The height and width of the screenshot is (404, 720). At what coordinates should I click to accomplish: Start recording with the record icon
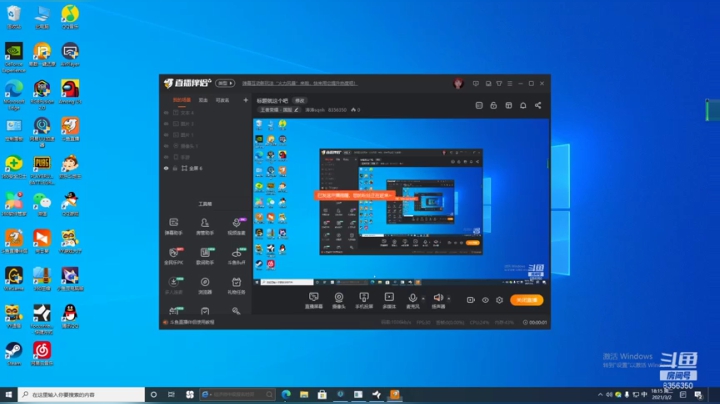(x=471, y=300)
